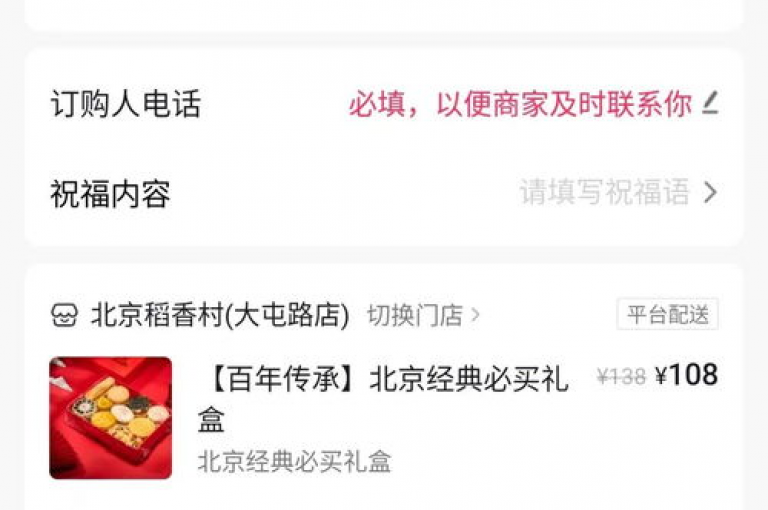Click the ¥108 discounted price

[x=687, y=375]
